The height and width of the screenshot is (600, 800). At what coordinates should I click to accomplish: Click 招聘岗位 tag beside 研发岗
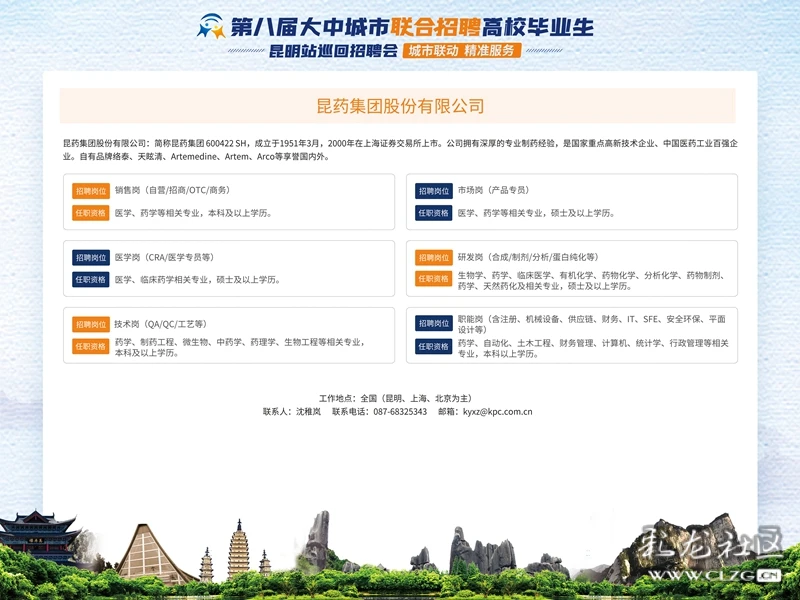click(434, 258)
